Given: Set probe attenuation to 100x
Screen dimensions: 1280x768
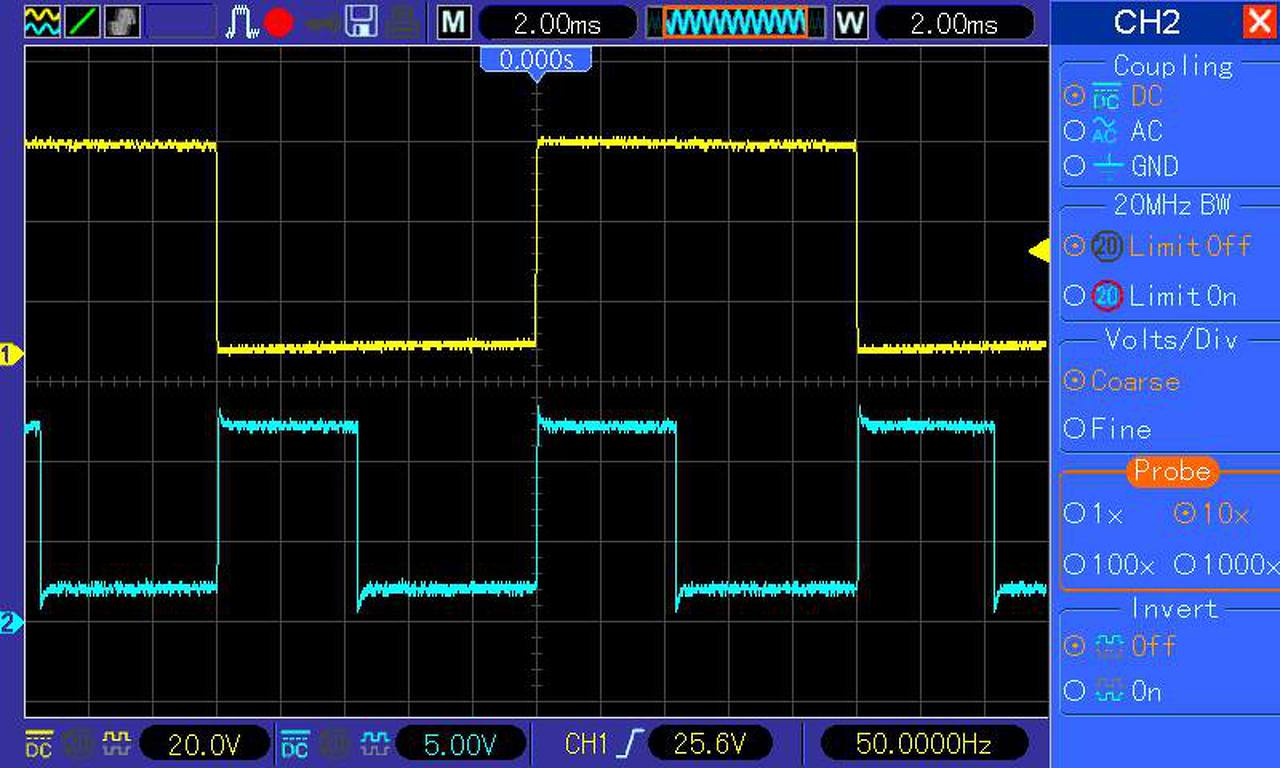Looking at the screenshot, I should [x=1110, y=565].
